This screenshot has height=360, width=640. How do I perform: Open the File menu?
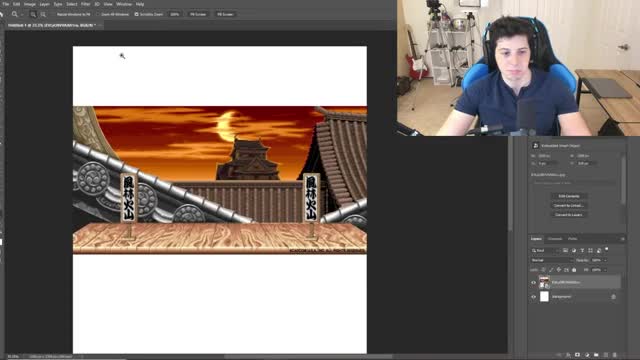coord(6,4)
